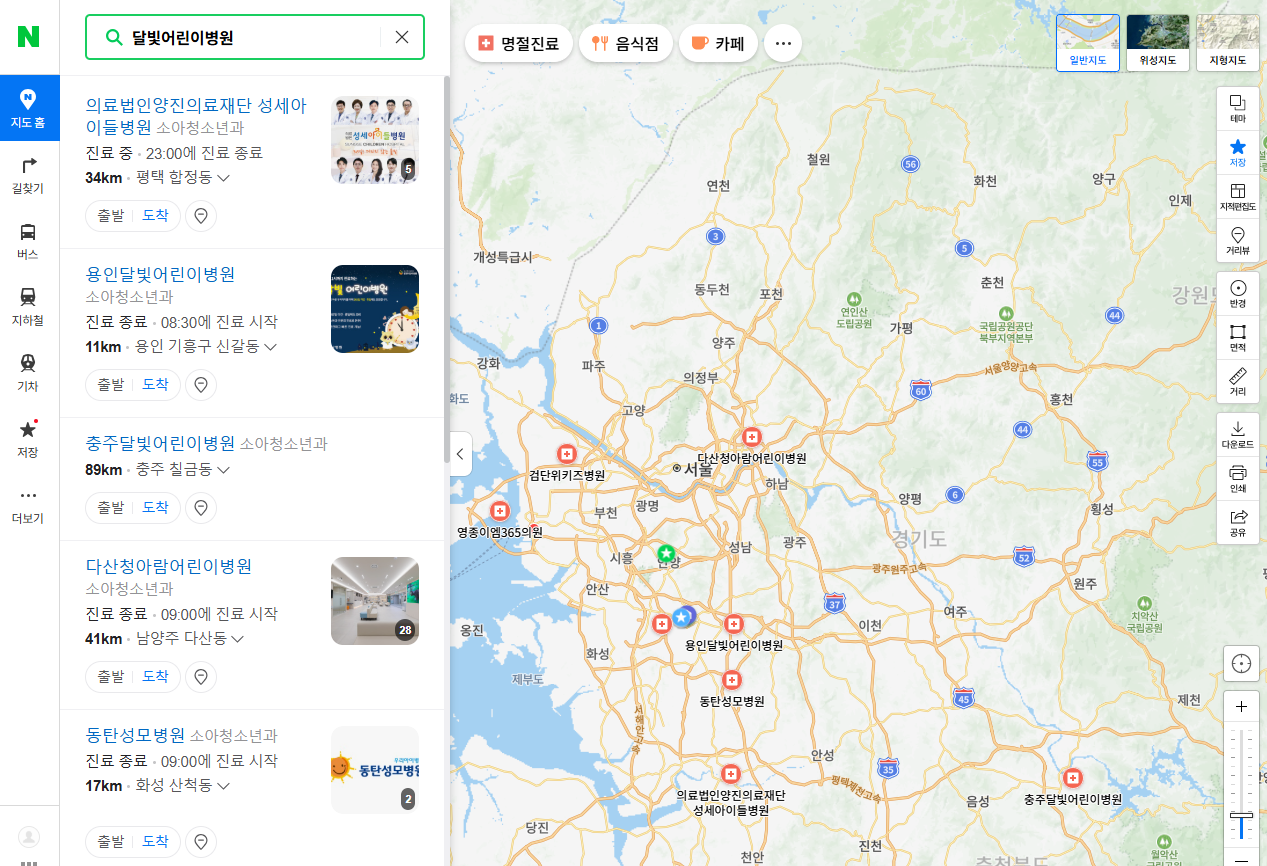Open 의료법인양진의료재단 성세아이들병원 result

coord(197,116)
